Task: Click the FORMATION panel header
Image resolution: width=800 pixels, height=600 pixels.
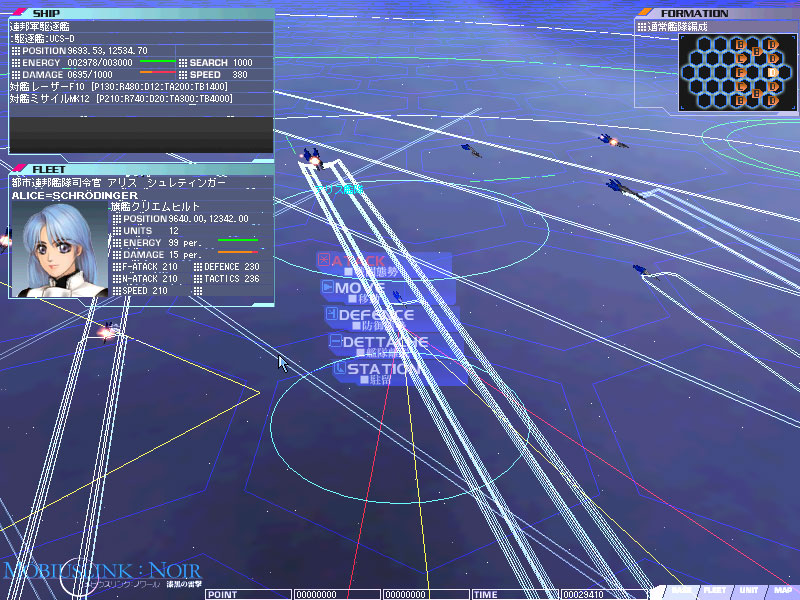Action: (x=716, y=13)
